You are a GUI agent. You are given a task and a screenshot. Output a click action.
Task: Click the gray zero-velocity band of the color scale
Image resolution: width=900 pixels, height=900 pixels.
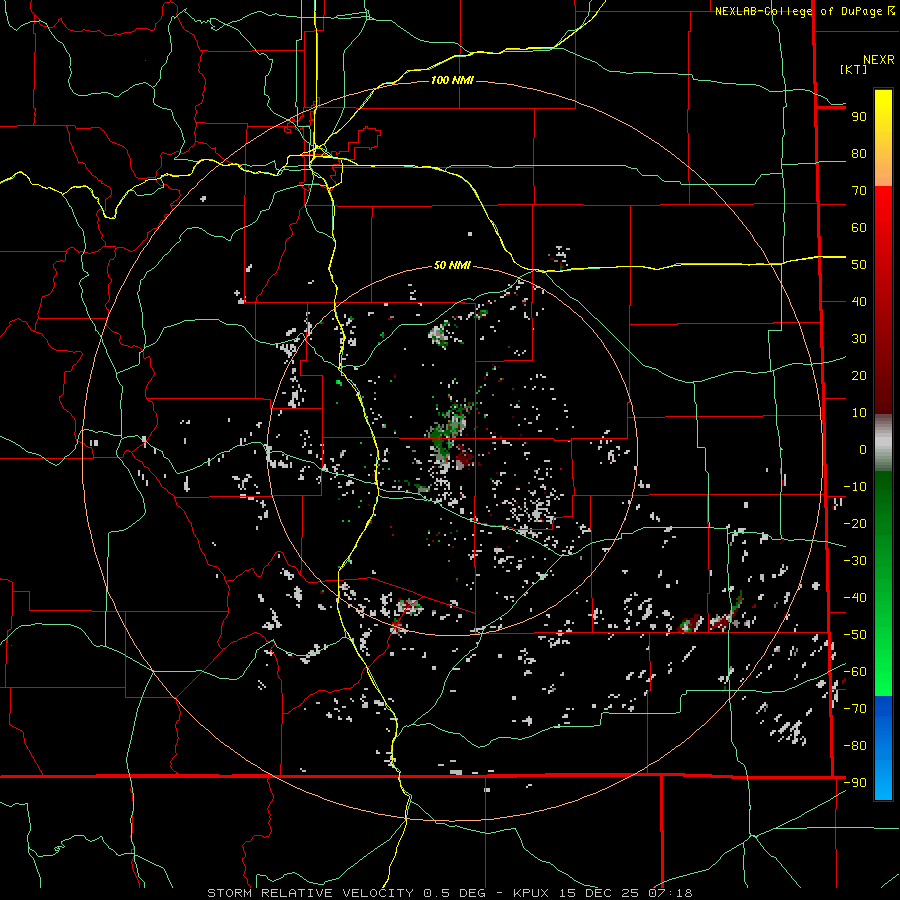[883, 443]
